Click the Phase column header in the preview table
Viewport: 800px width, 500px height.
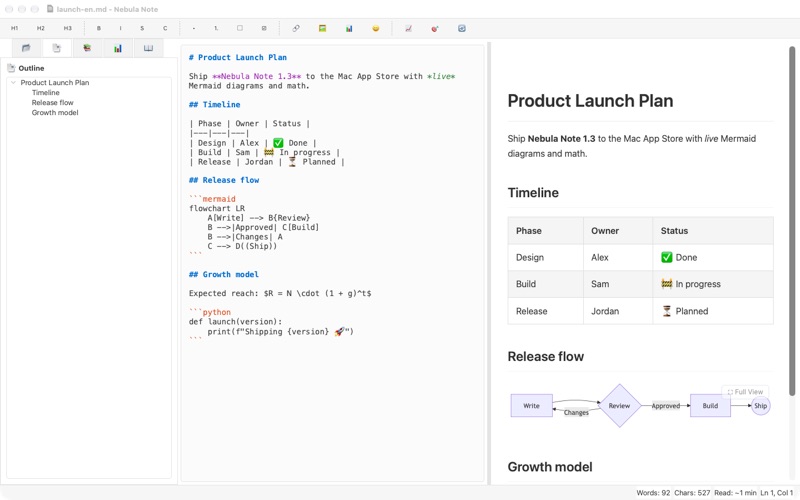(x=545, y=231)
